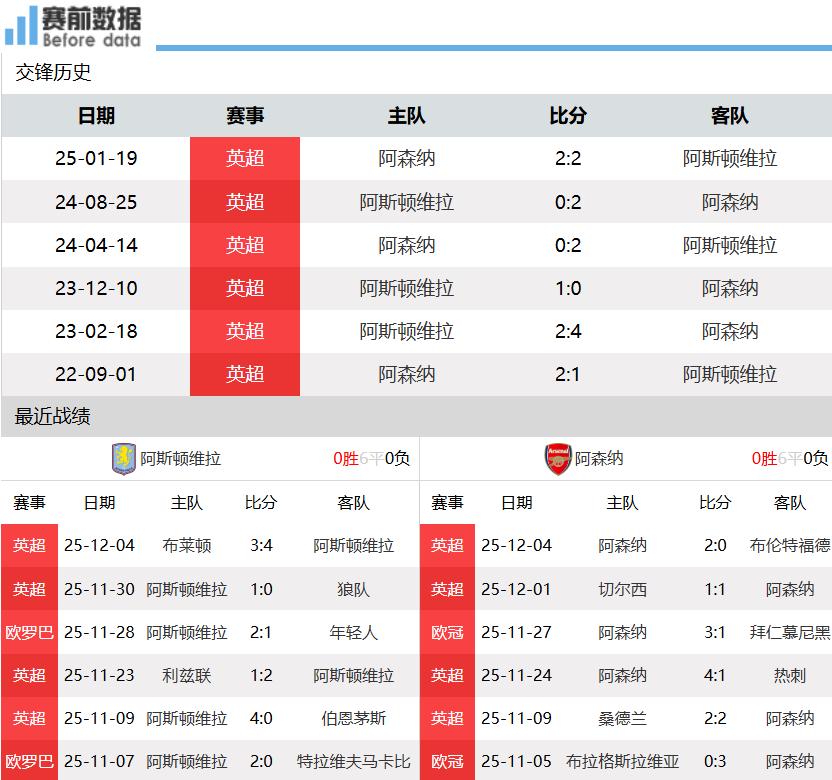Click the 0胜6平0负 record beside Arsenal
The height and width of the screenshot is (780, 832).
pos(790,459)
